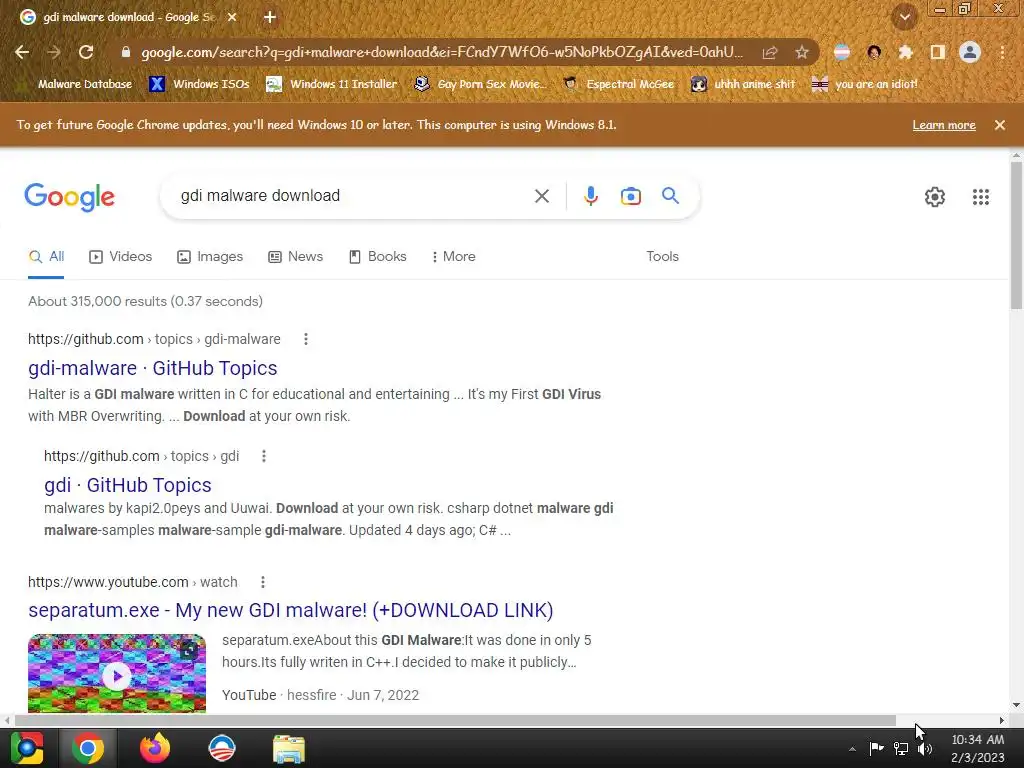Viewport: 1024px width, 768px height.
Task: Show hidden system tray icons
Action: (852, 749)
